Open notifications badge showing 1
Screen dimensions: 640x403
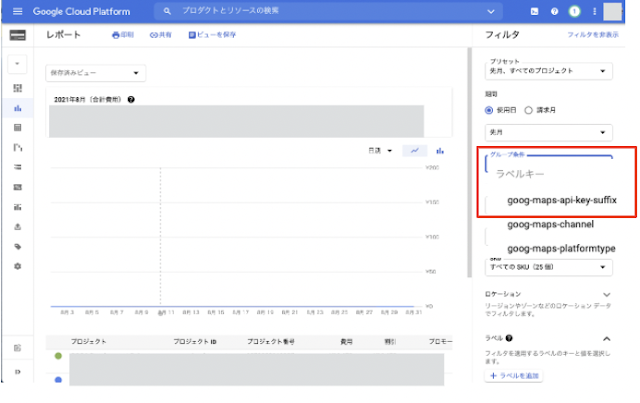pos(574,11)
